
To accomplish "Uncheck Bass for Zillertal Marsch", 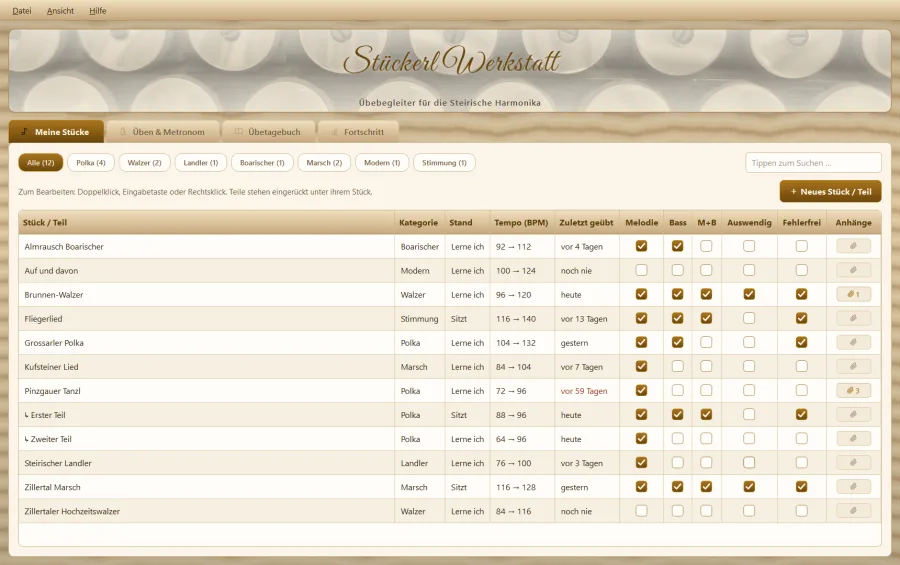I will [x=678, y=487].
